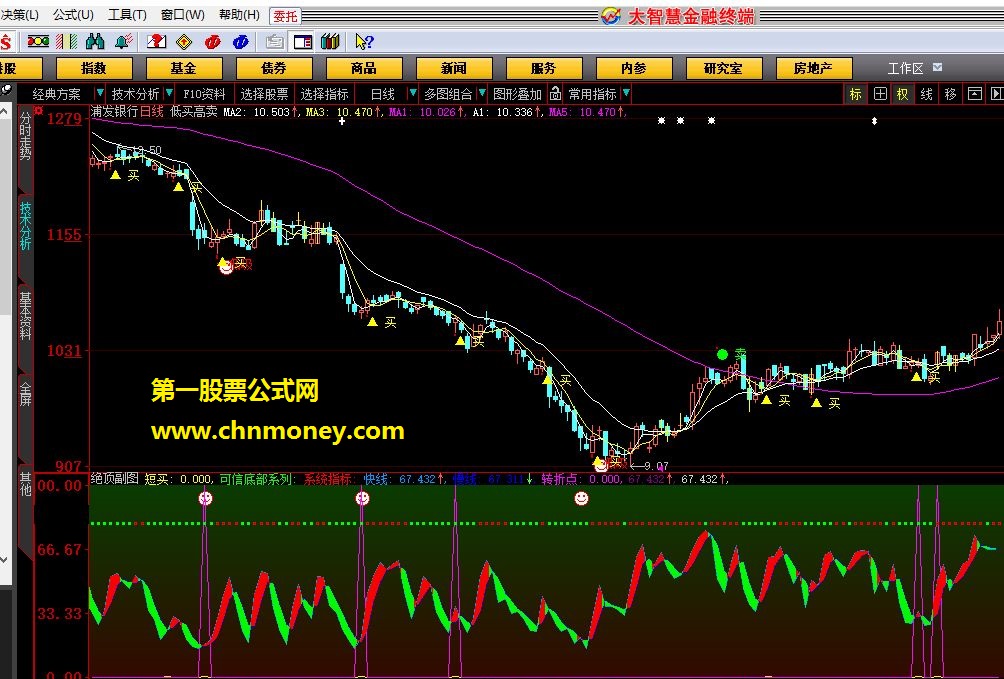Switch to the 基本资料 side tab

(25, 316)
